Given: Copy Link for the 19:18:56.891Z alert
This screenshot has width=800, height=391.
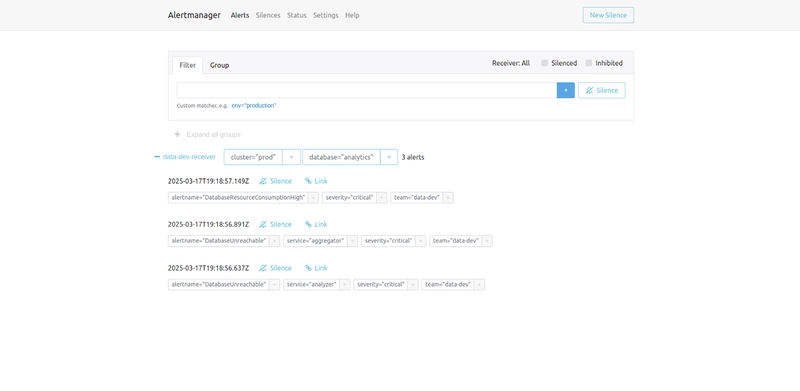Looking at the screenshot, I should click(x=316, y=225).
